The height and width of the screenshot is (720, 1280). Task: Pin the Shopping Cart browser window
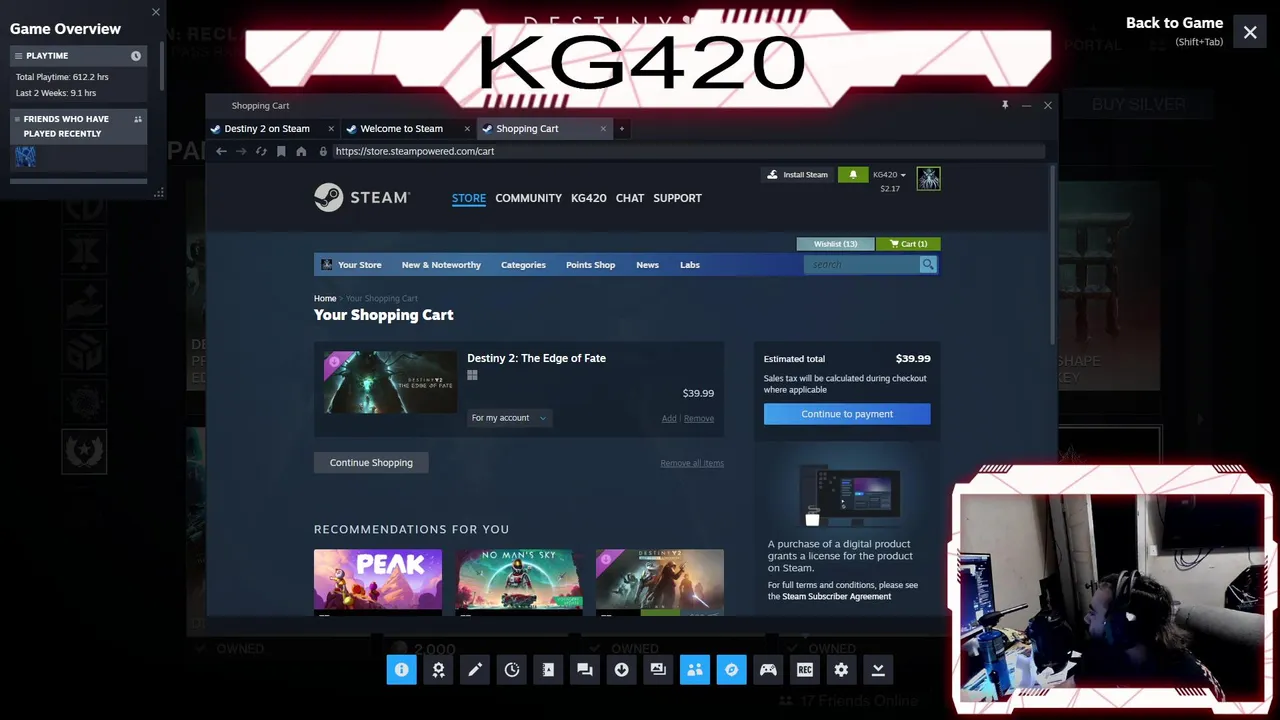1005,105
